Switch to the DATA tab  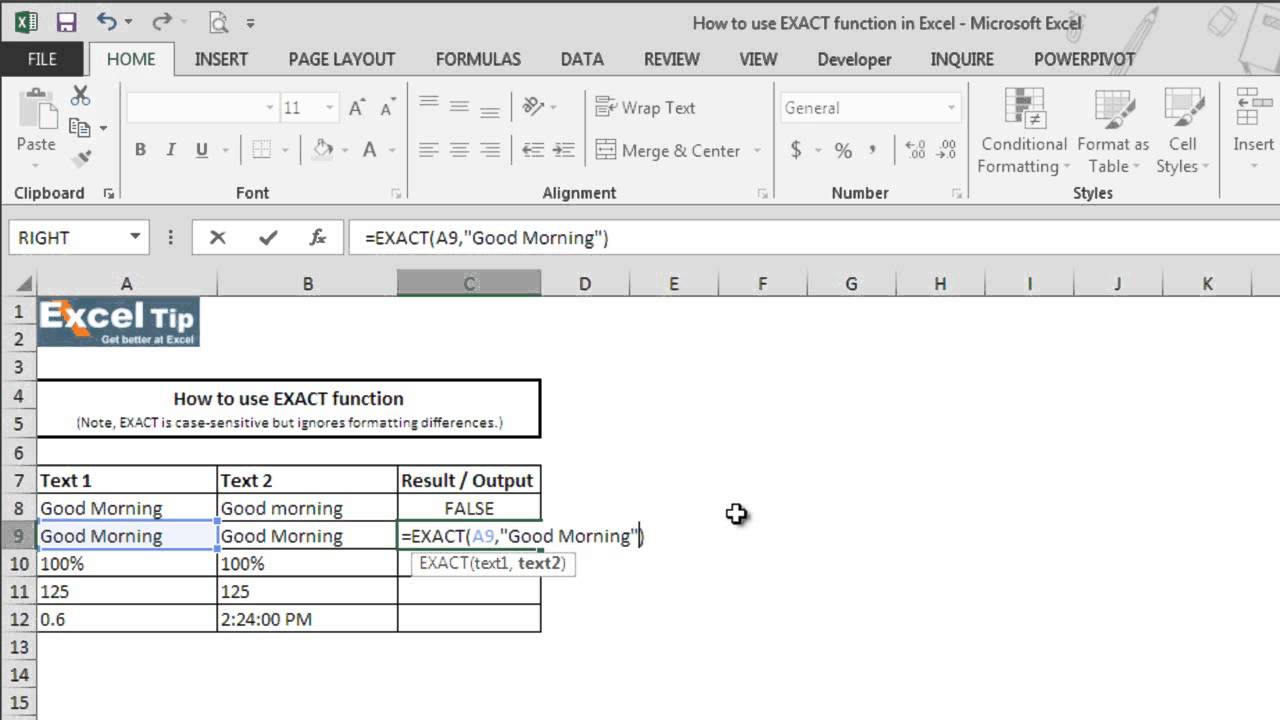click(x=582, y=59)
